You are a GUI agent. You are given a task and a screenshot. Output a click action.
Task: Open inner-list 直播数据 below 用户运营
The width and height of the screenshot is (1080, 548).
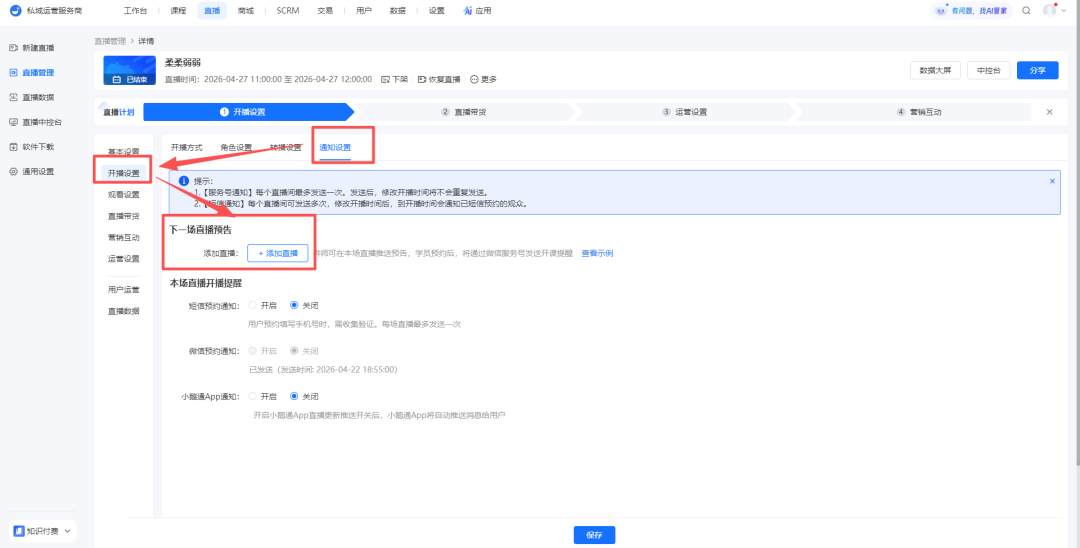(124, 311)
